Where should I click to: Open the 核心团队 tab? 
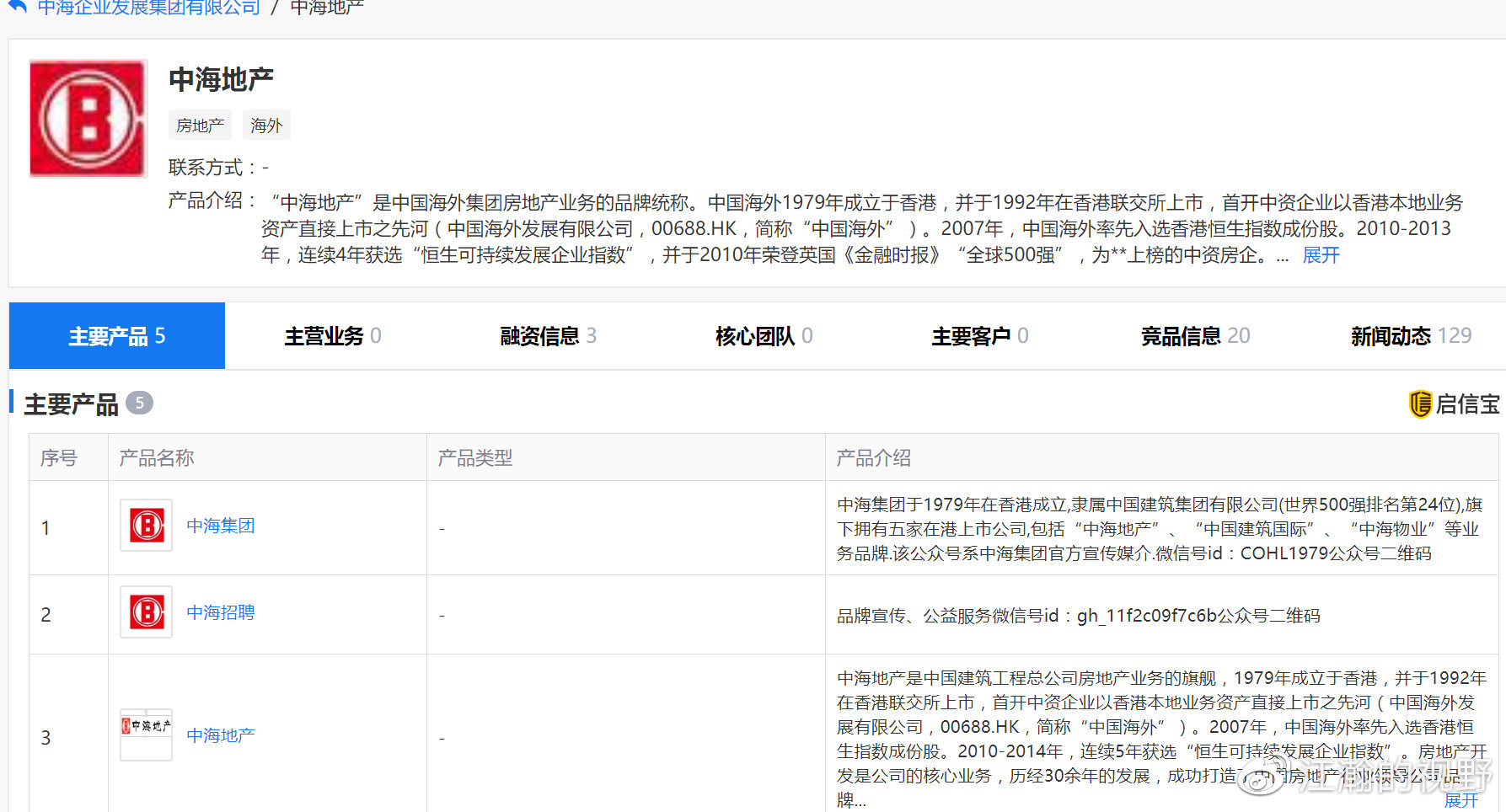click(764, 336)
